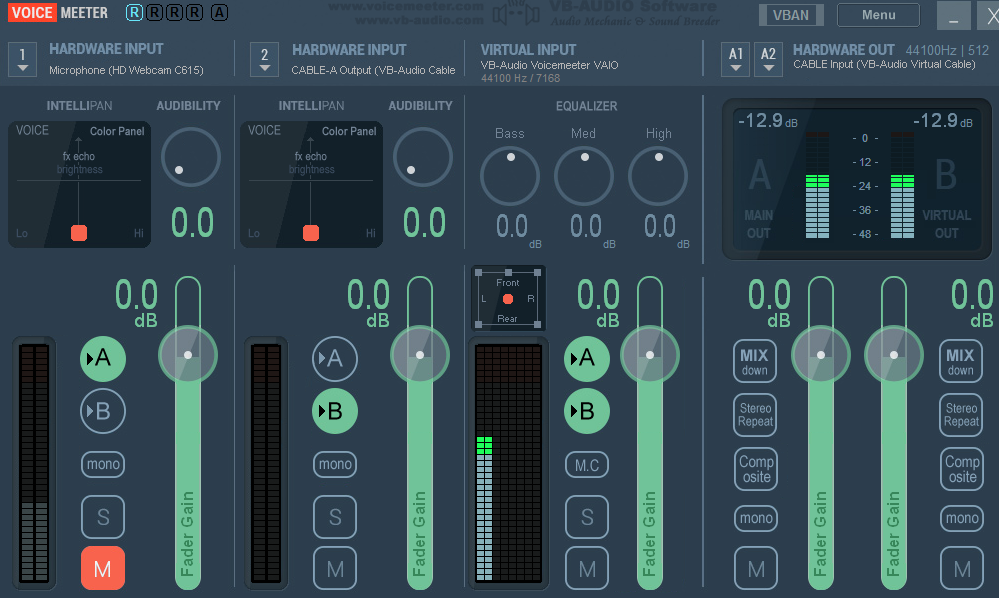
Task: Toggle bus B routing for Hardware Input 2
Action: click(334, 411)
